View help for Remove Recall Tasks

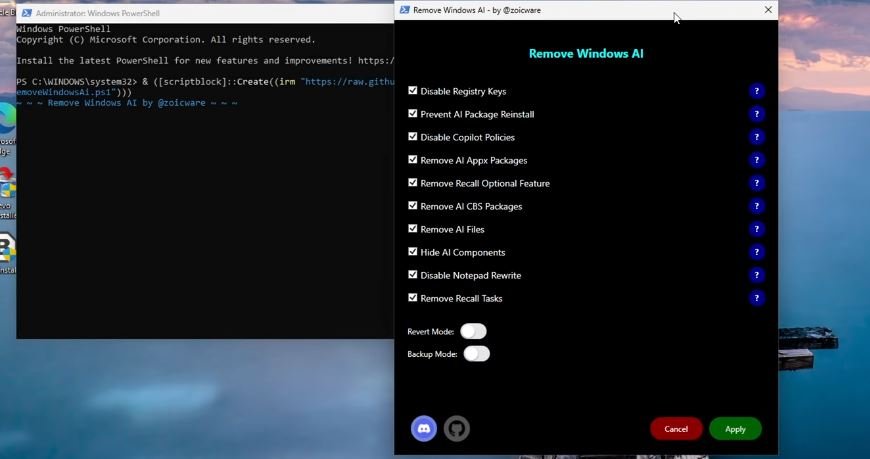pos(757,298)
